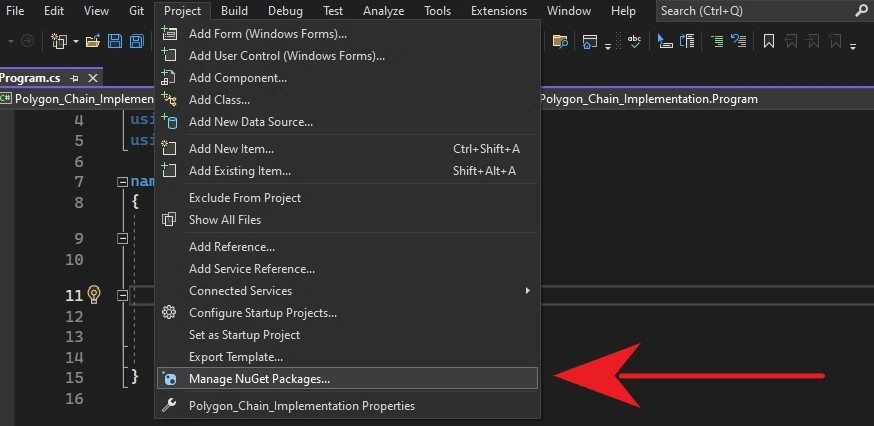Click the Save All icon

coord(137,41)
